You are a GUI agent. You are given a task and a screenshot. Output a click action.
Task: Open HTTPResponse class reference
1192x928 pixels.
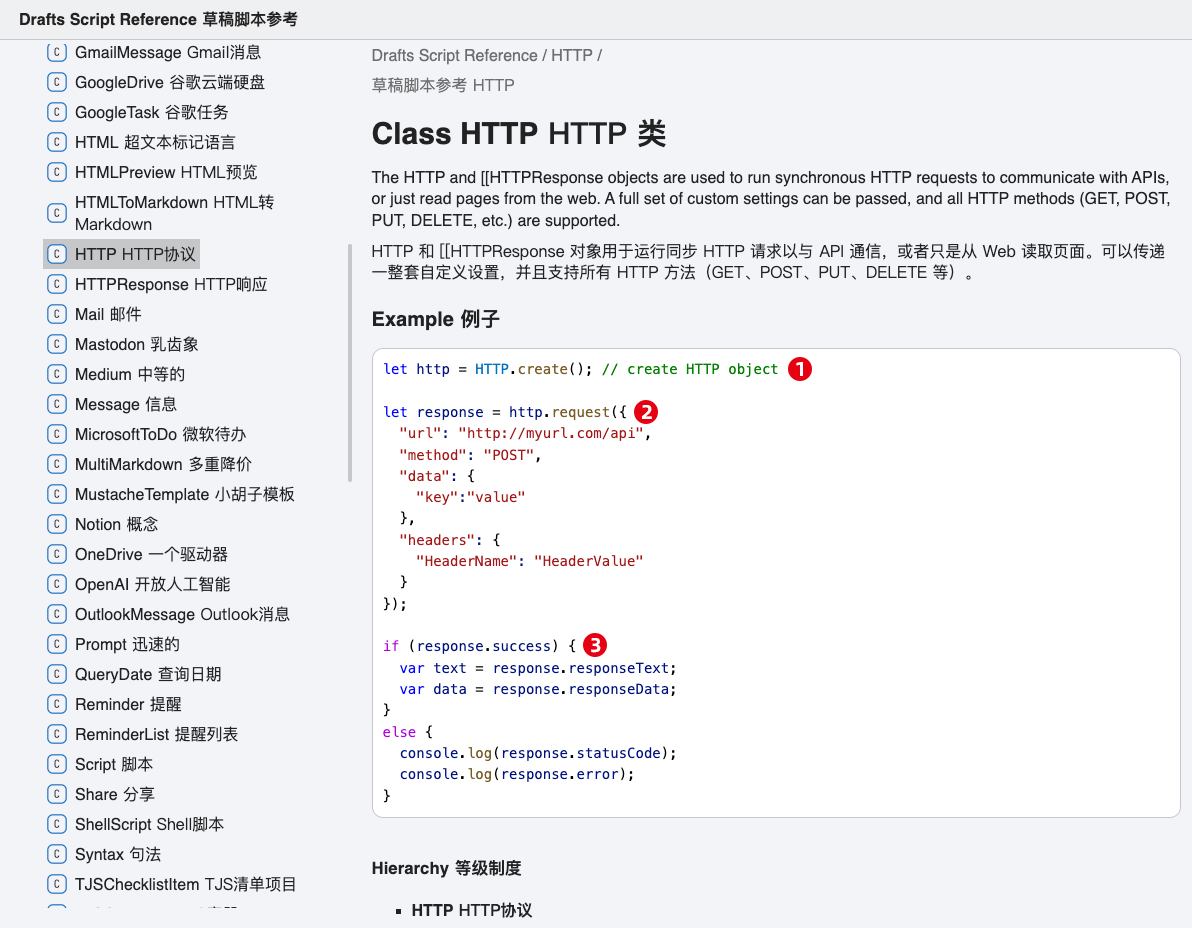[171, 284]
